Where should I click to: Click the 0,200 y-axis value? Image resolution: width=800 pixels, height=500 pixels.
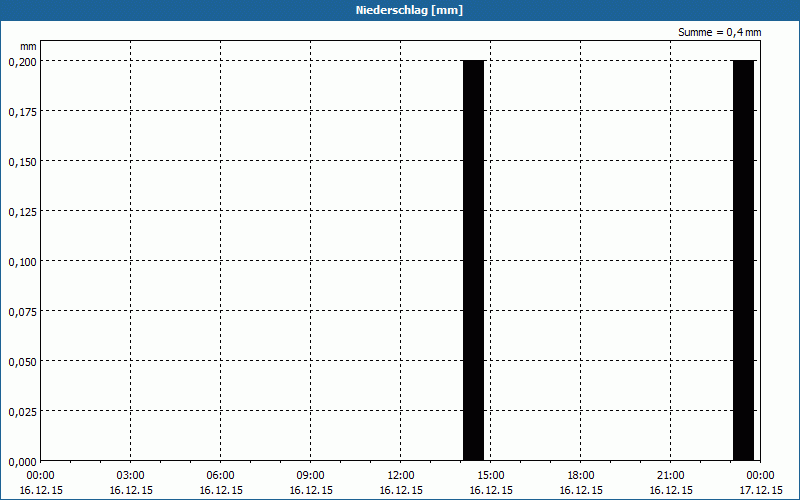tap(22, 62)
